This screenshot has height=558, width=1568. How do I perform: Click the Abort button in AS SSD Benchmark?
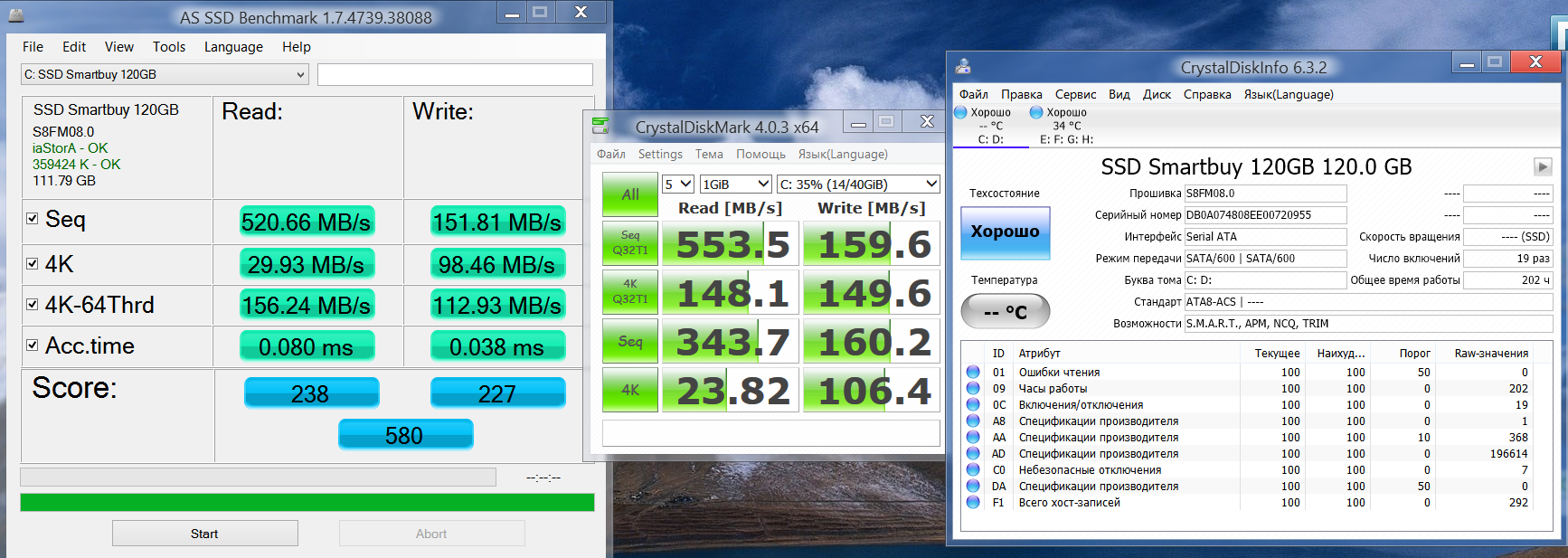pyautogui.click(x=431, y=534)
